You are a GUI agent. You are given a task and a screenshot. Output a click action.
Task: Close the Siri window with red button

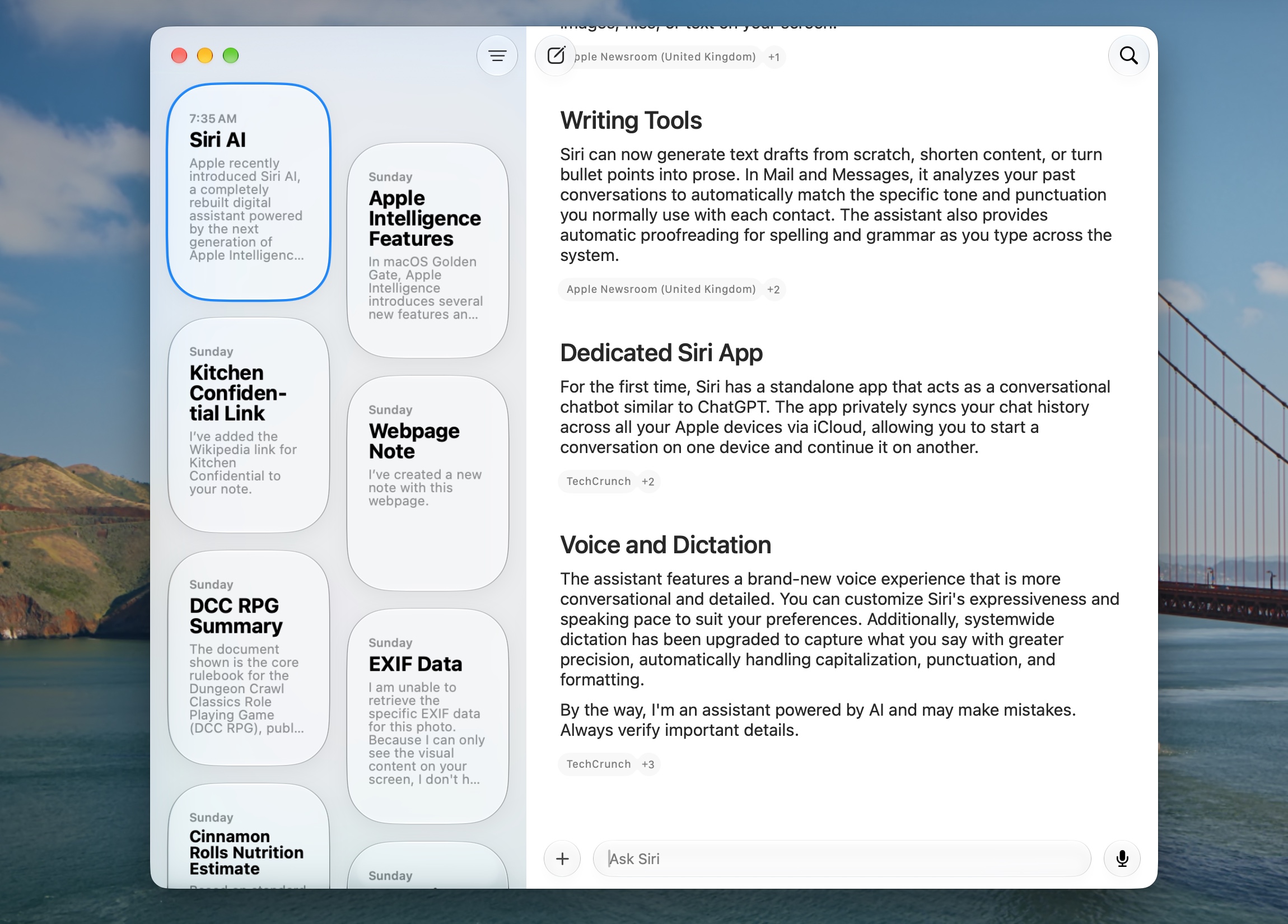[x=179, y=55]
